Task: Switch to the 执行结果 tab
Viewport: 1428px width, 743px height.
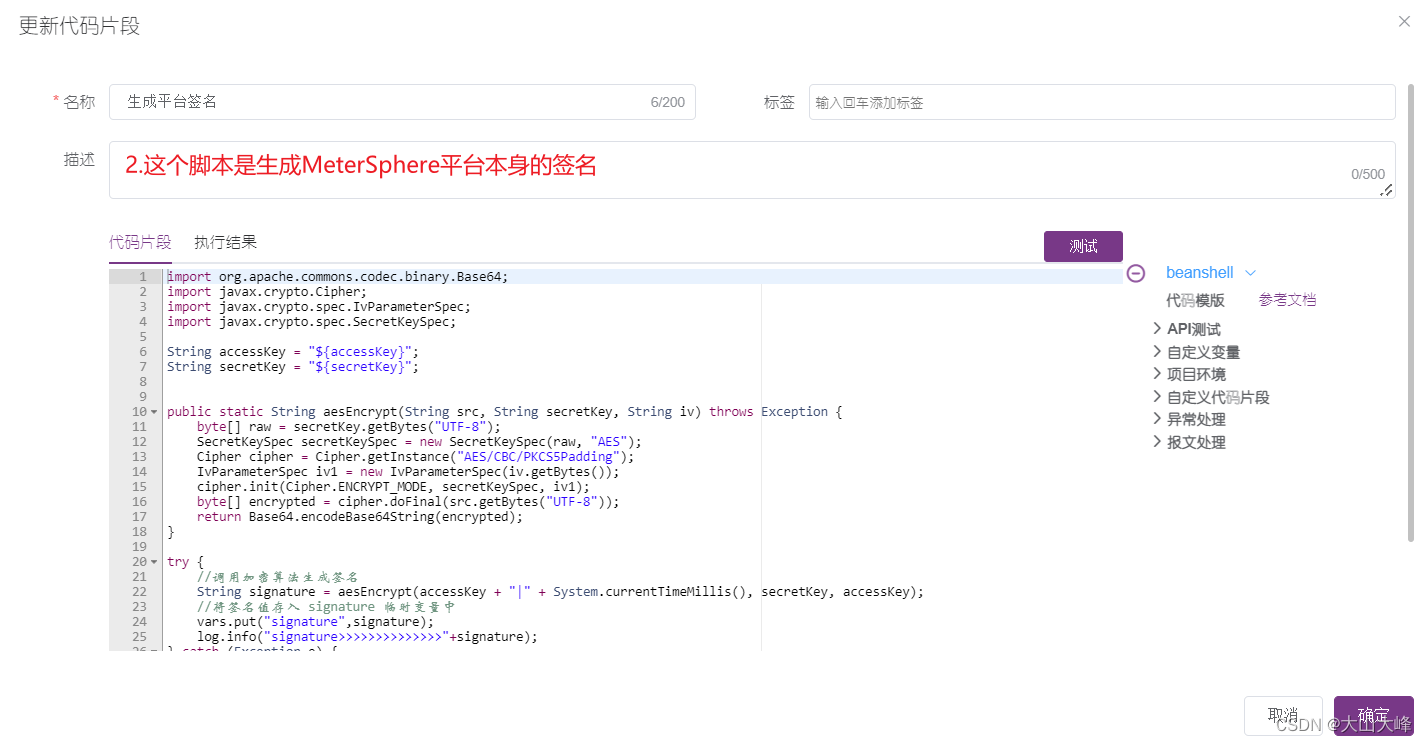Action: coord(225,242)
